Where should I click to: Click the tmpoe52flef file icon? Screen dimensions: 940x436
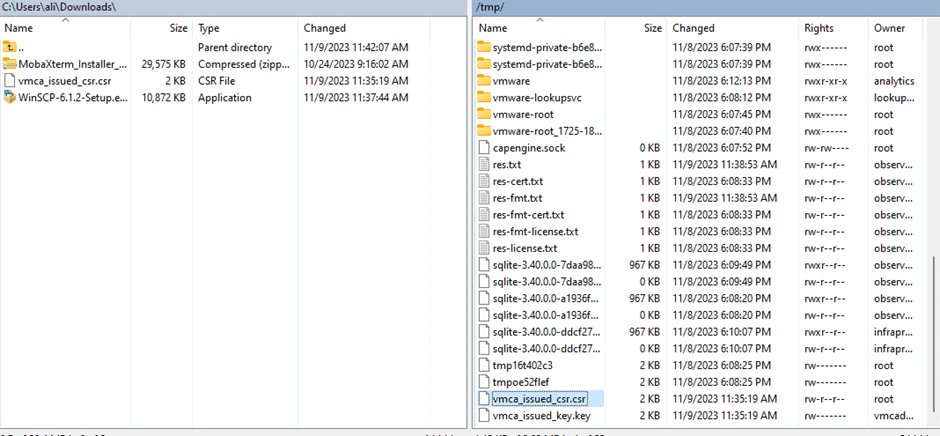point(484,382)
